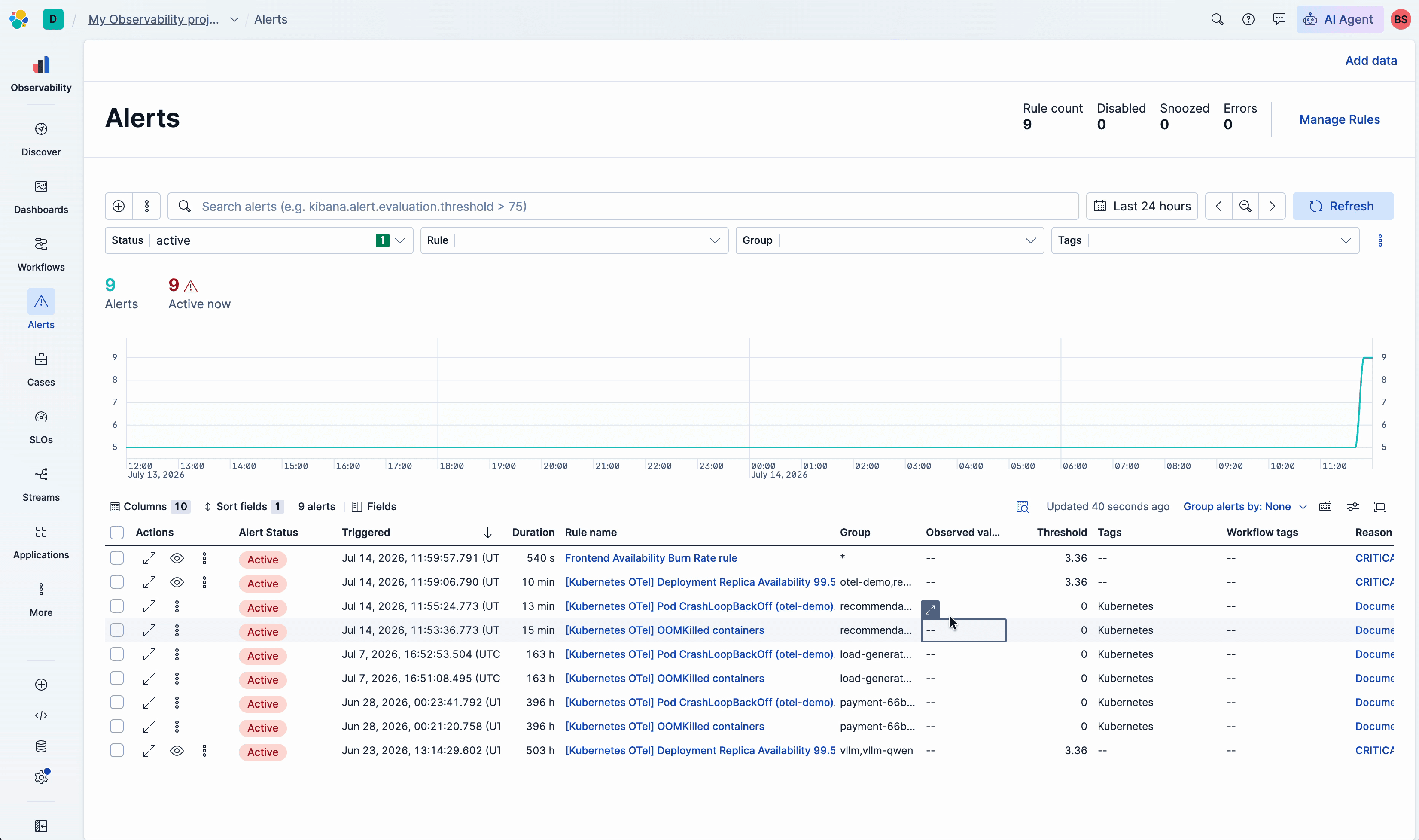Open the Alerts item in sidebar
Viewport: 1419px width, 840px height.
tap(41, 310)
